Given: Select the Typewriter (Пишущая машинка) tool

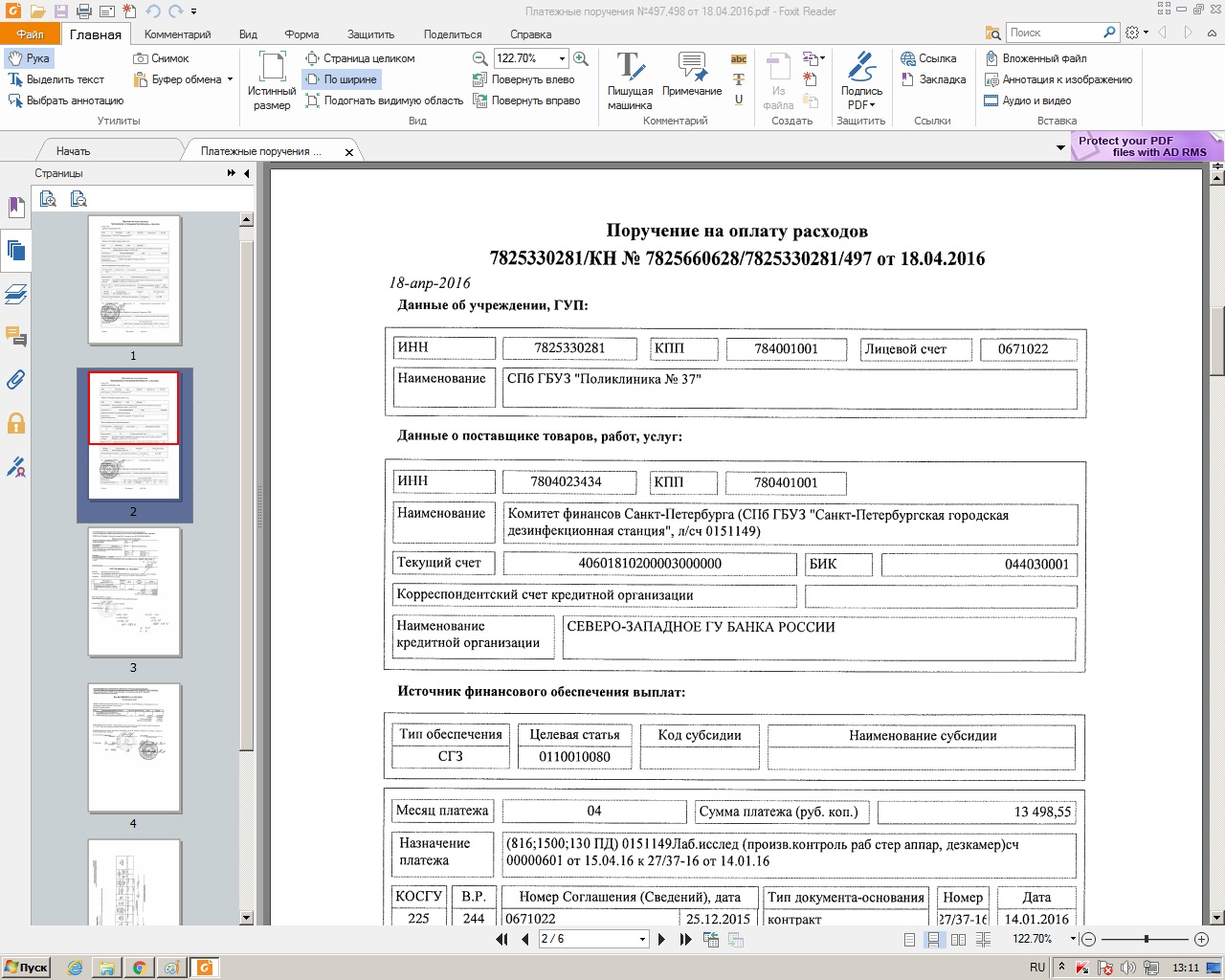Looking at the screenshot, I should click(630, 80).
